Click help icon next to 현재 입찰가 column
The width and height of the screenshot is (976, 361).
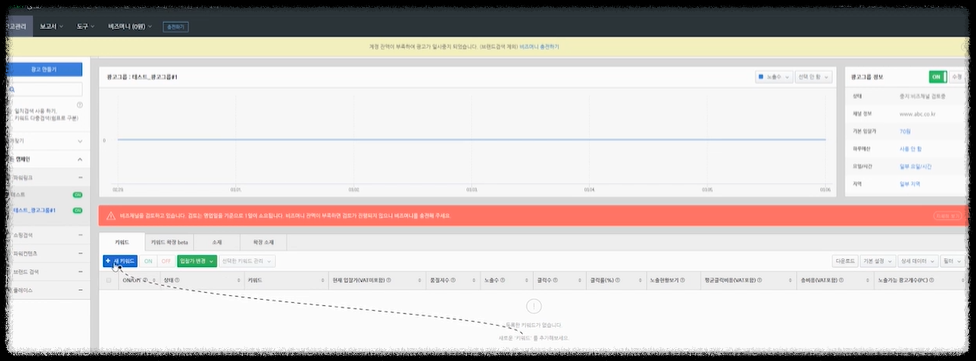coord(389,280)
